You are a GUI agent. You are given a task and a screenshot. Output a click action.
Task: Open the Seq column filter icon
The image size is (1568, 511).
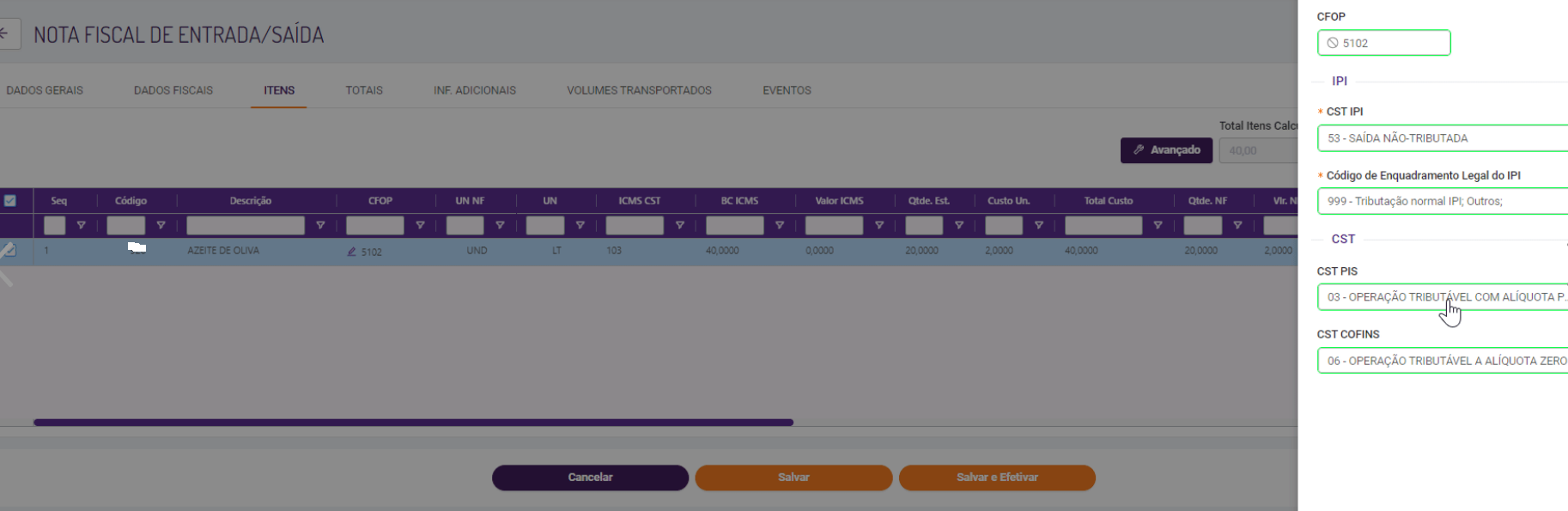82,226
